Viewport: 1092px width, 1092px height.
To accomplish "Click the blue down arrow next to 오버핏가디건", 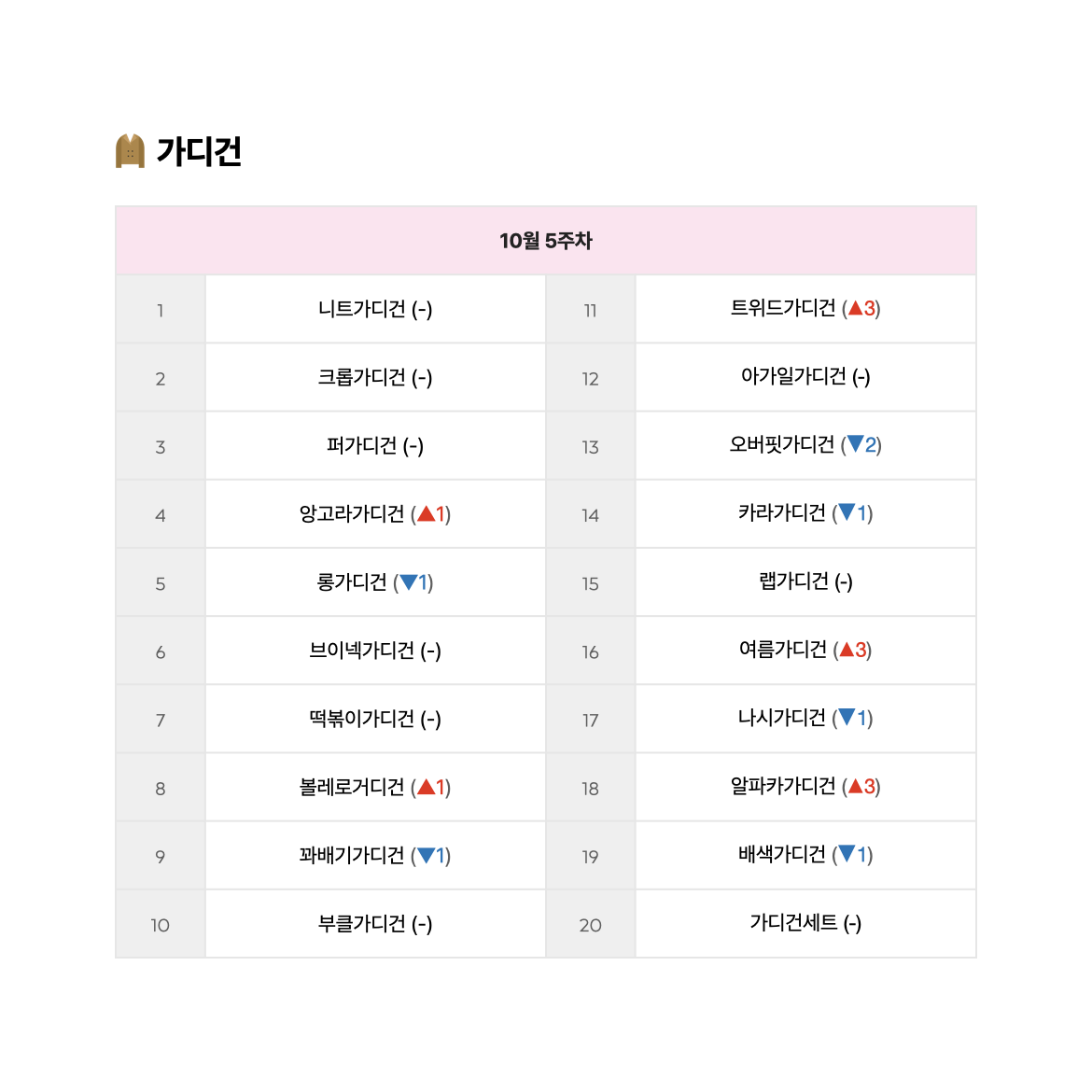I will (x=855, y=444).
